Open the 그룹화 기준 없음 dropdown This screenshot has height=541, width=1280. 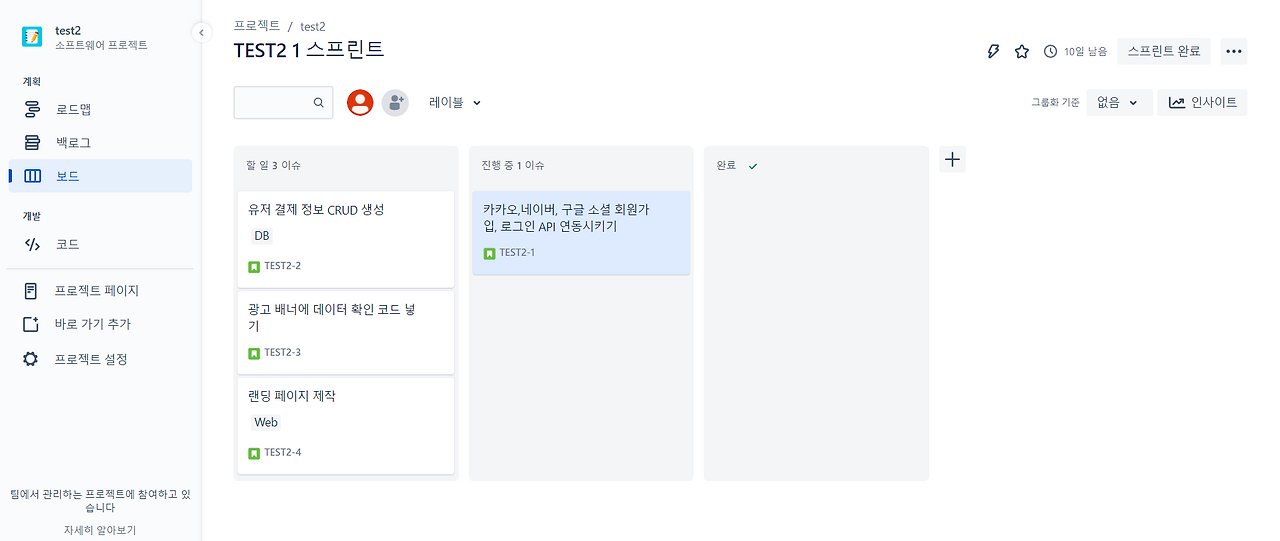coord(1118,102)
